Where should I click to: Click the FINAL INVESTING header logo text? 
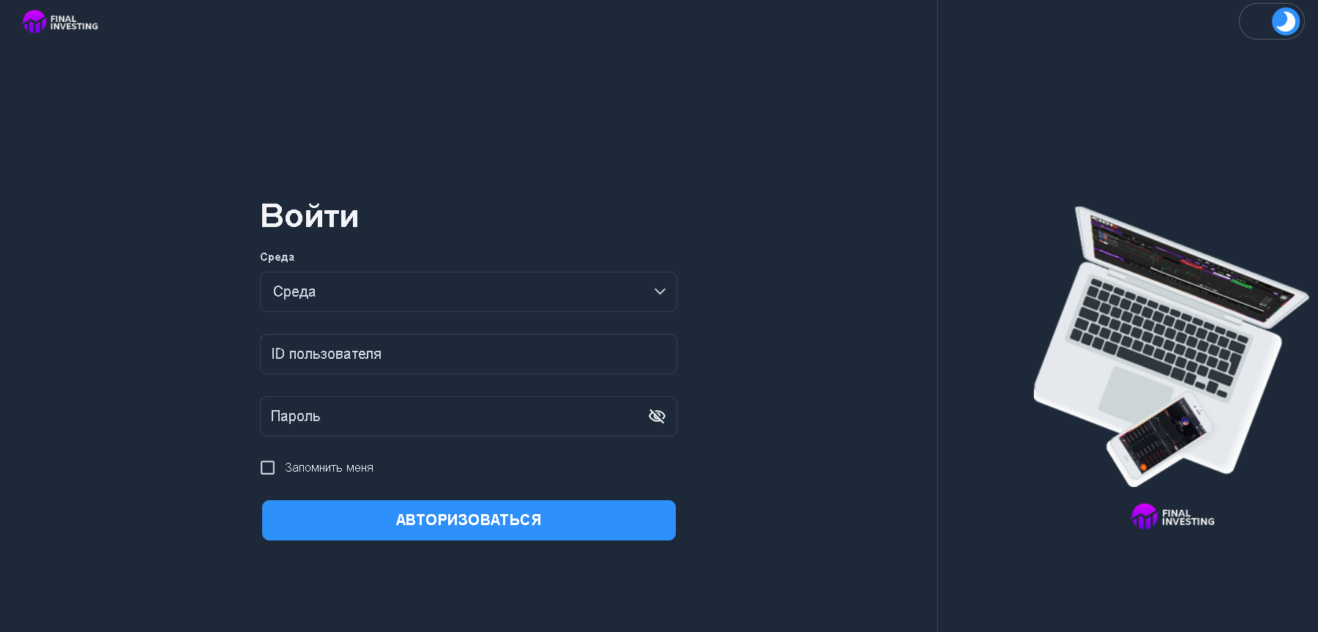[74, 22]
